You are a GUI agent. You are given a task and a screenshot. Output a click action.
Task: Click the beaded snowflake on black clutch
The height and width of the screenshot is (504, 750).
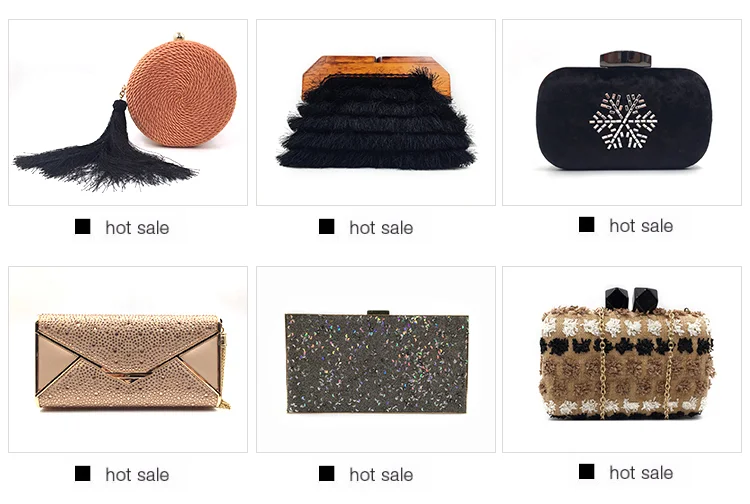pos(623,121)
